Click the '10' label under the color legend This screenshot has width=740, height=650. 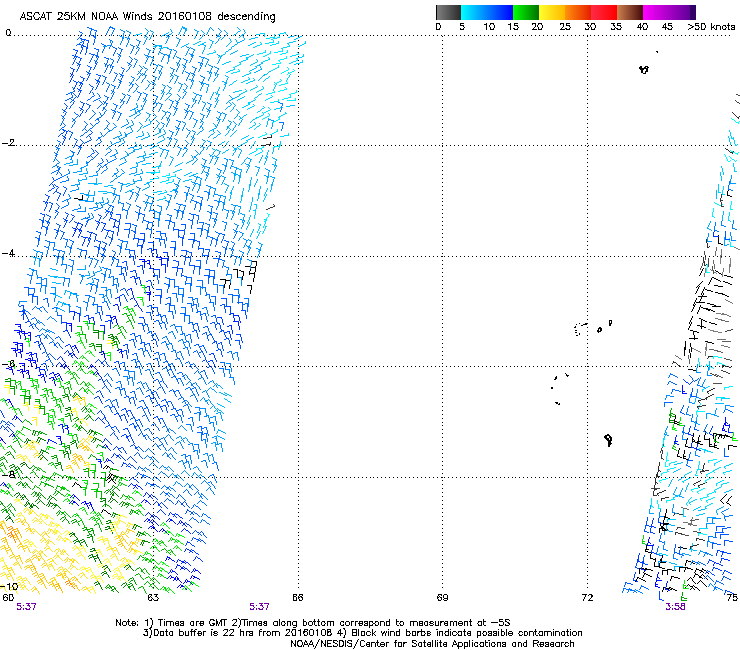pyautogui.click(x=489, y=27)
